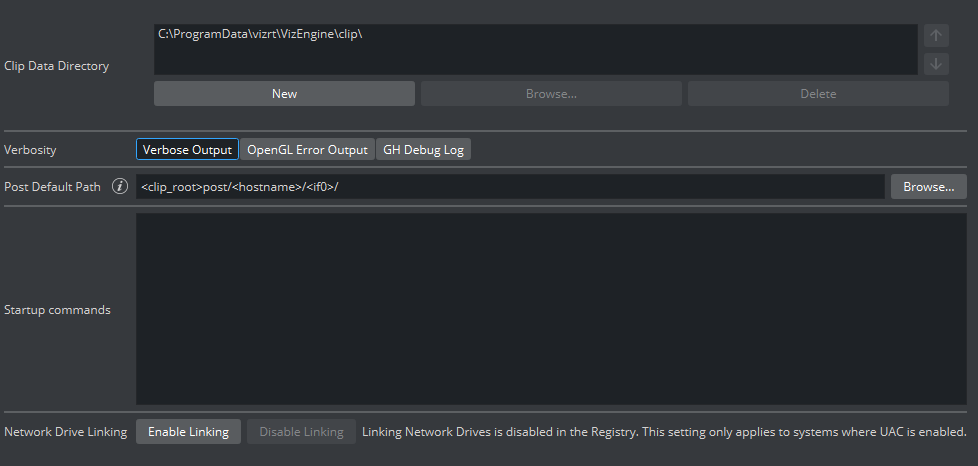The height and width of the screenshot is (466, 978).
Task: Toggle the Verbose Output option
Action: point(187,150)
